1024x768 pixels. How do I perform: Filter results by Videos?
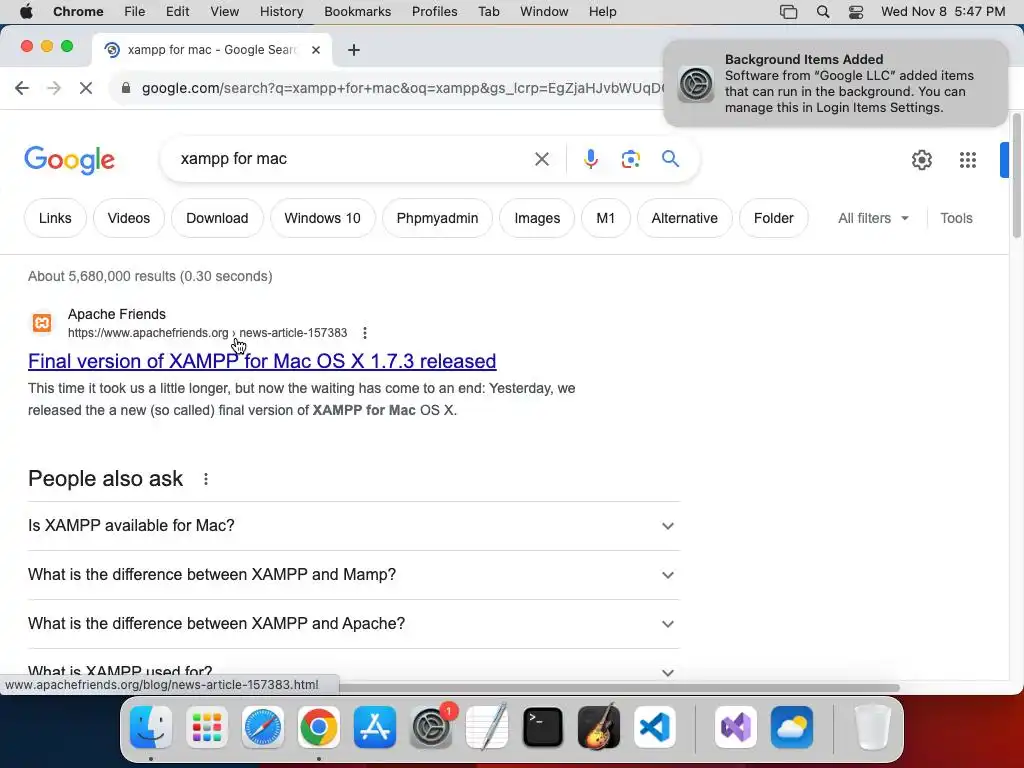pyautogui.click(x=129, y=218)
